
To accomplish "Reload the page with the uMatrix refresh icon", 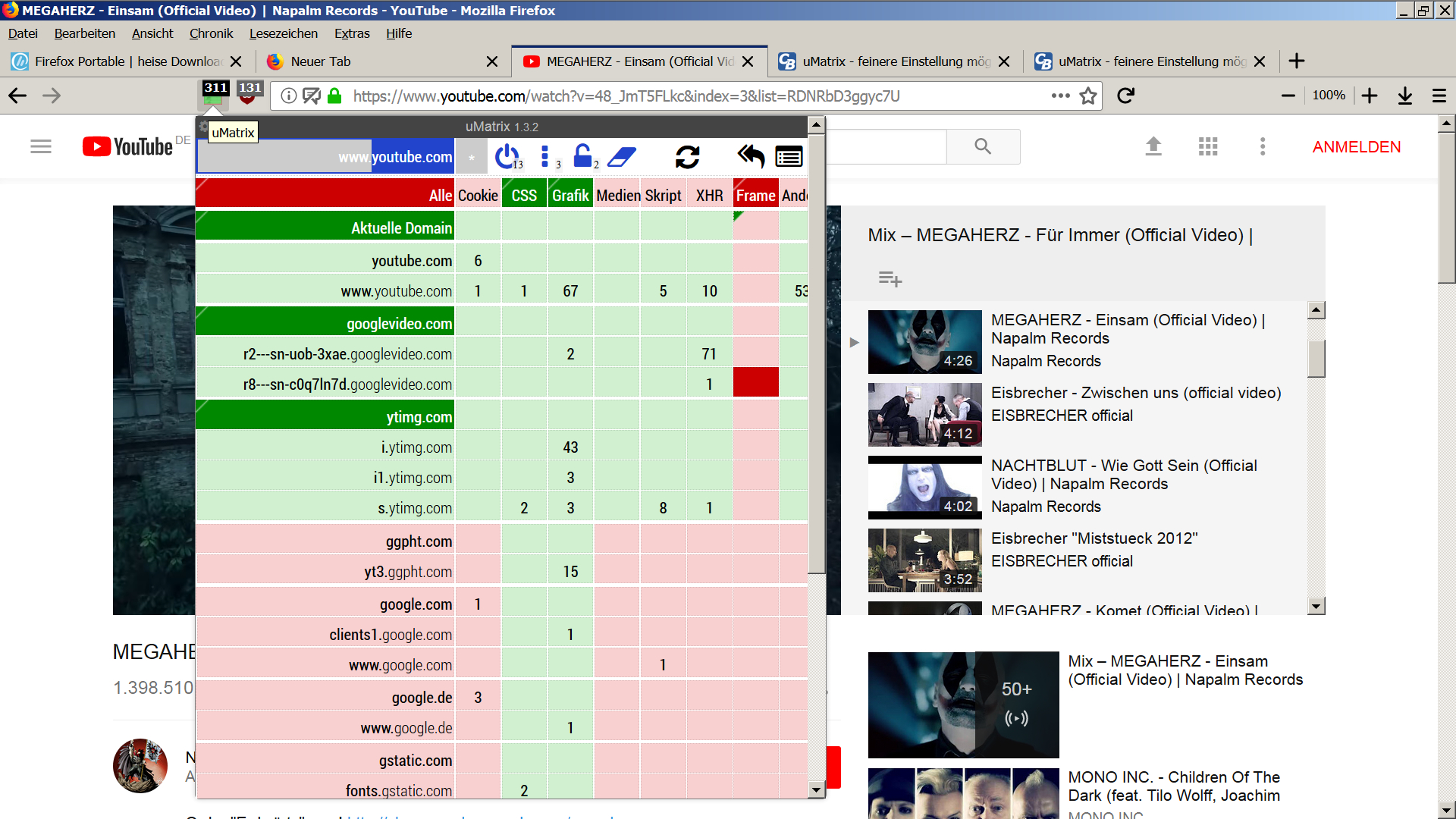I will [x=687, y=157].
